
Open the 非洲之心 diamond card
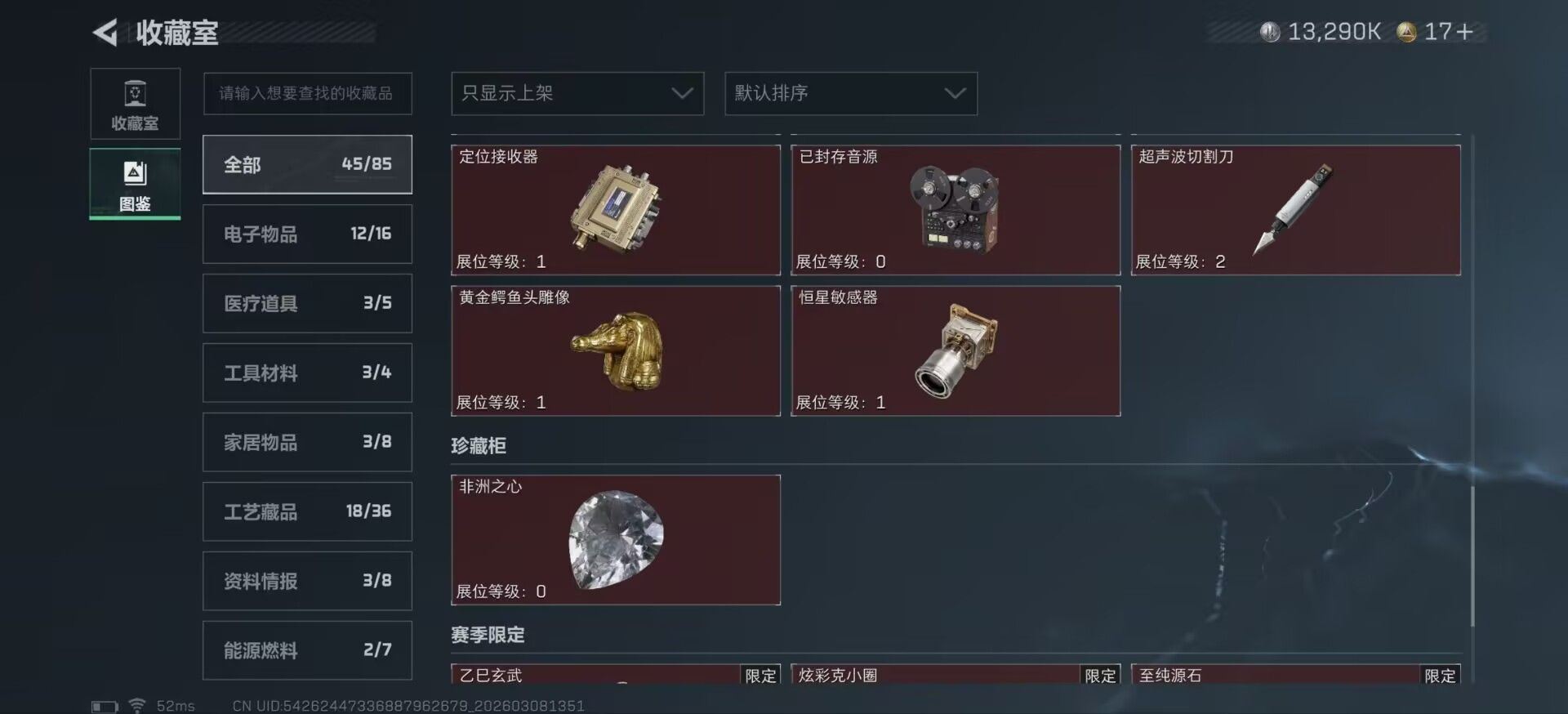point(616,540)
